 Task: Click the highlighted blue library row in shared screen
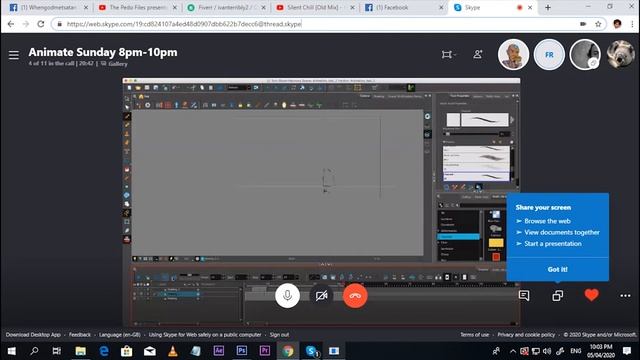(458, 237)
